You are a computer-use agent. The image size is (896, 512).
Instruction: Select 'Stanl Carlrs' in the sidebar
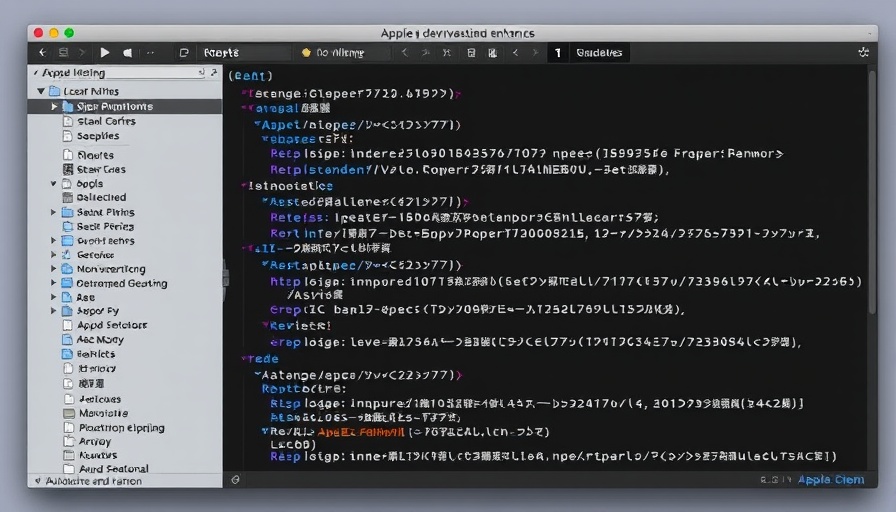(106, 121)
